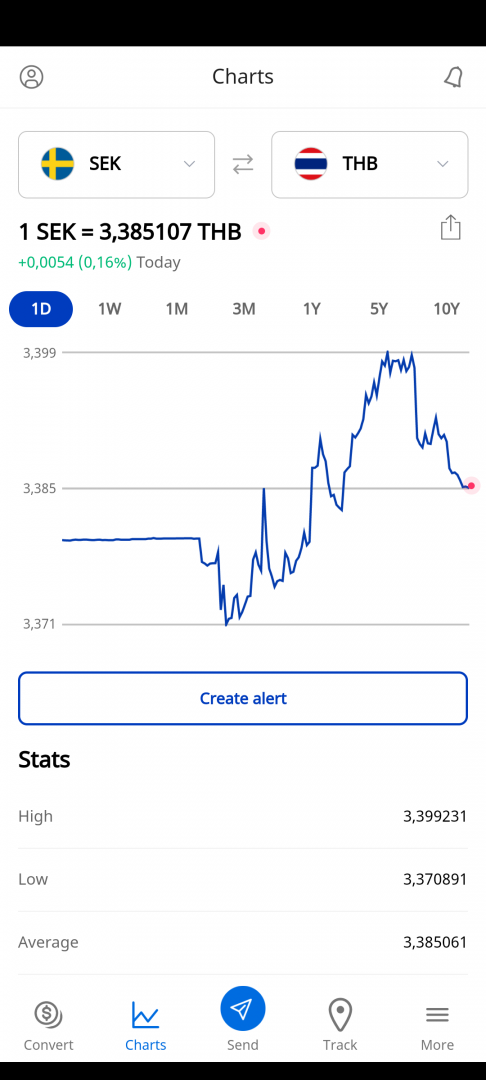Open the Track location icon

[x=340, y=1015]
